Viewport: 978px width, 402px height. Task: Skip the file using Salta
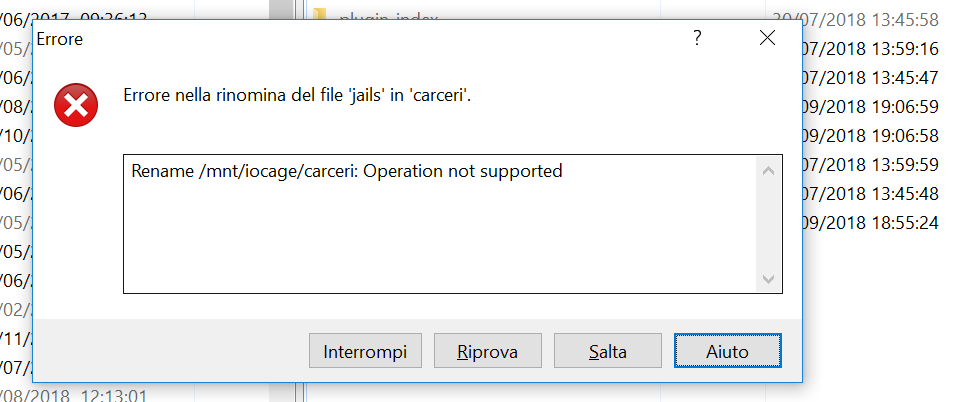[x=608, y=351]
